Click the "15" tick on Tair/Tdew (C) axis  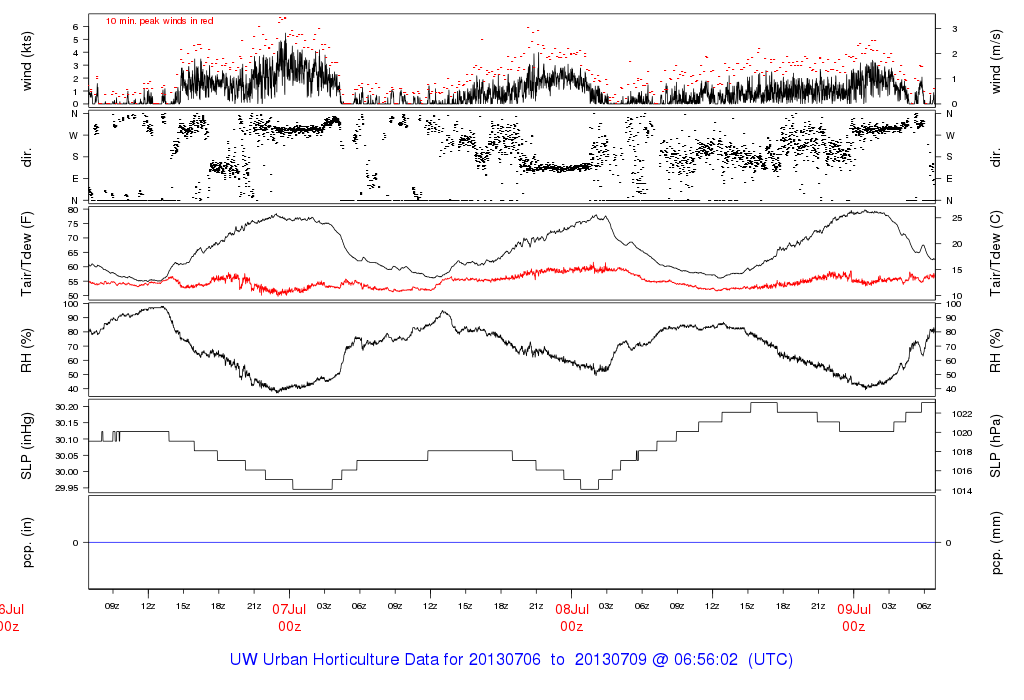click(957, 270)
